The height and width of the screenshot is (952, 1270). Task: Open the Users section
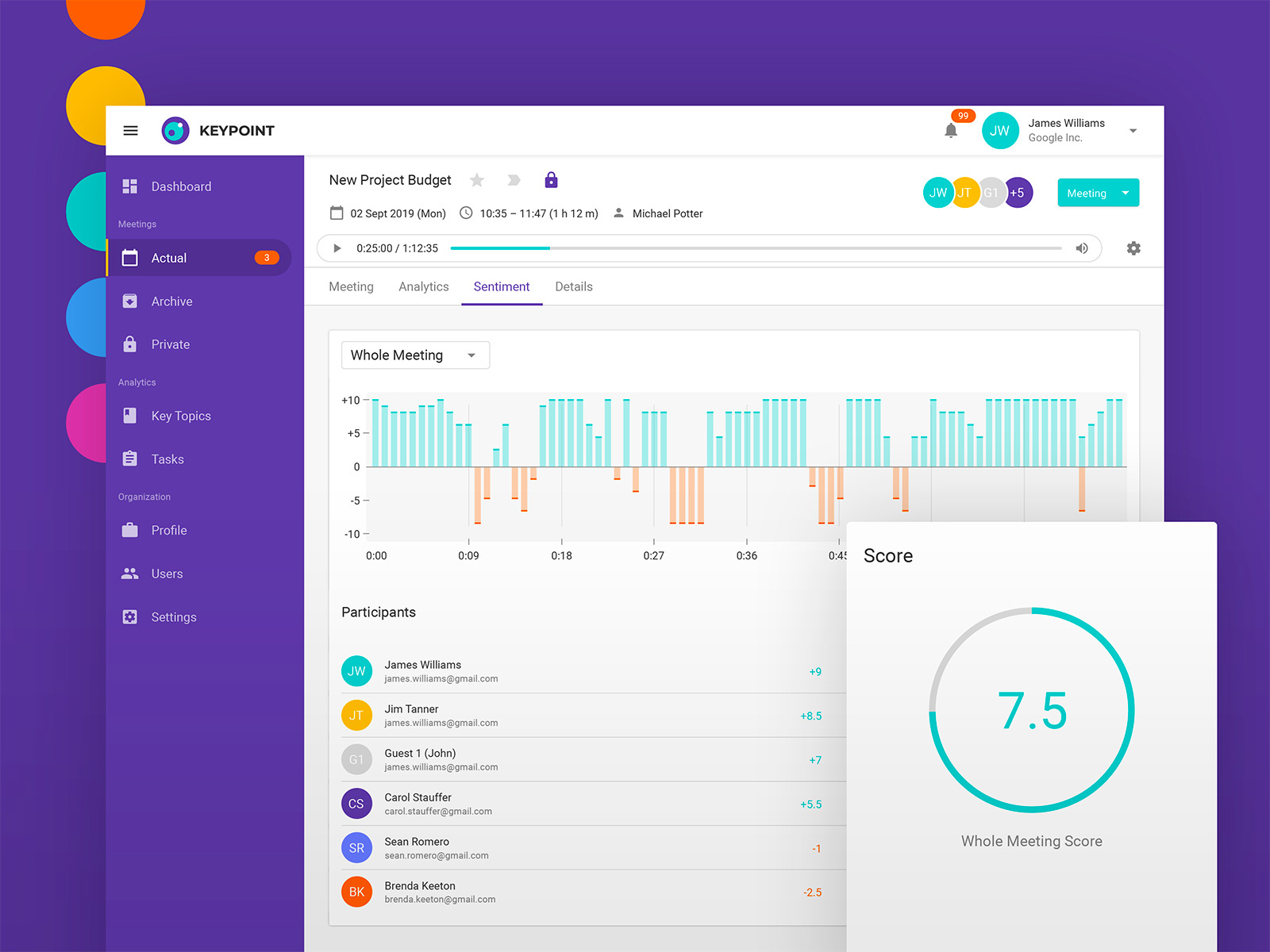[x=167, y=574]
